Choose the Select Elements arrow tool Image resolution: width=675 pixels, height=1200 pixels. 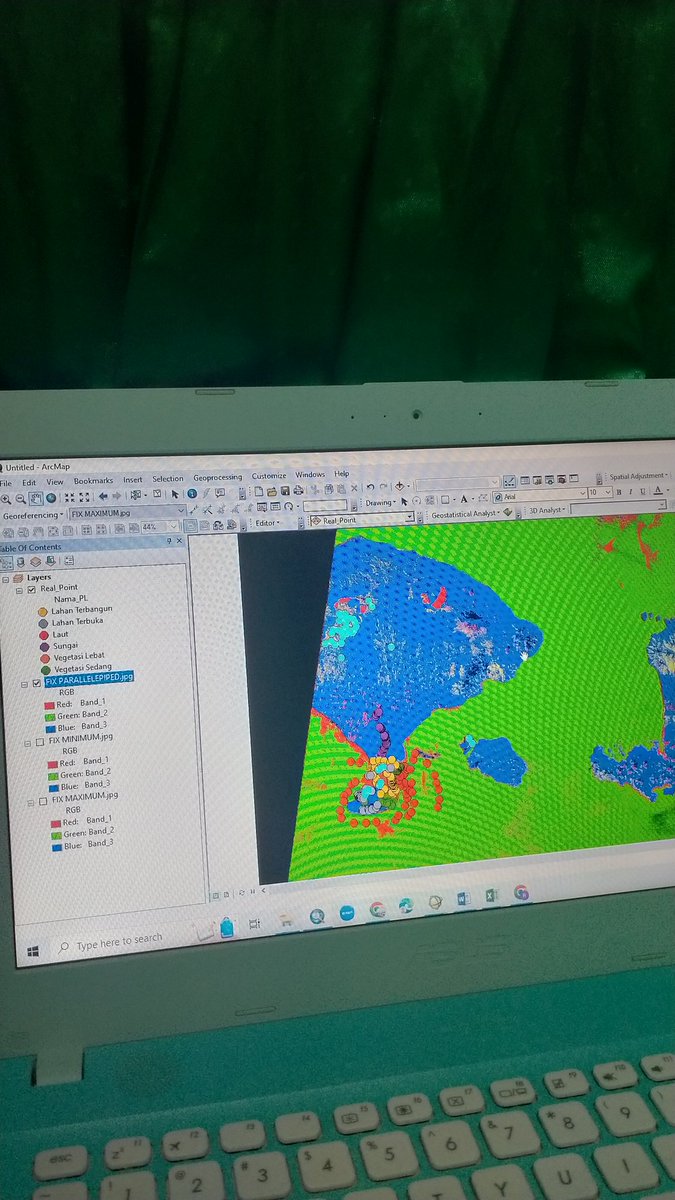click(x=175, y=494)
